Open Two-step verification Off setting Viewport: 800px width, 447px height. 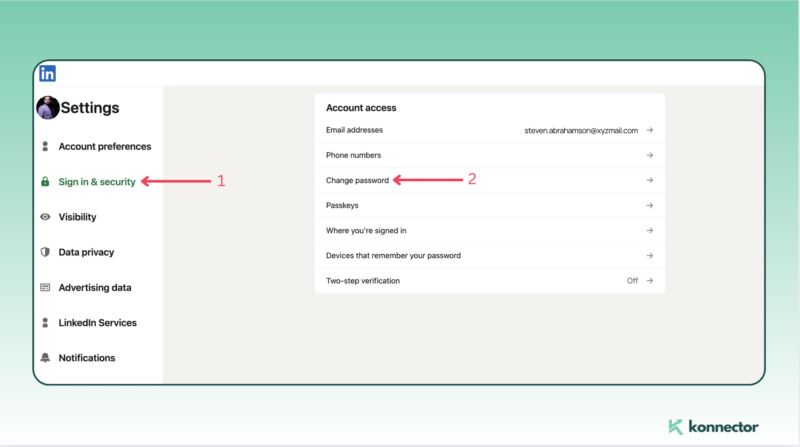[640, 281]
